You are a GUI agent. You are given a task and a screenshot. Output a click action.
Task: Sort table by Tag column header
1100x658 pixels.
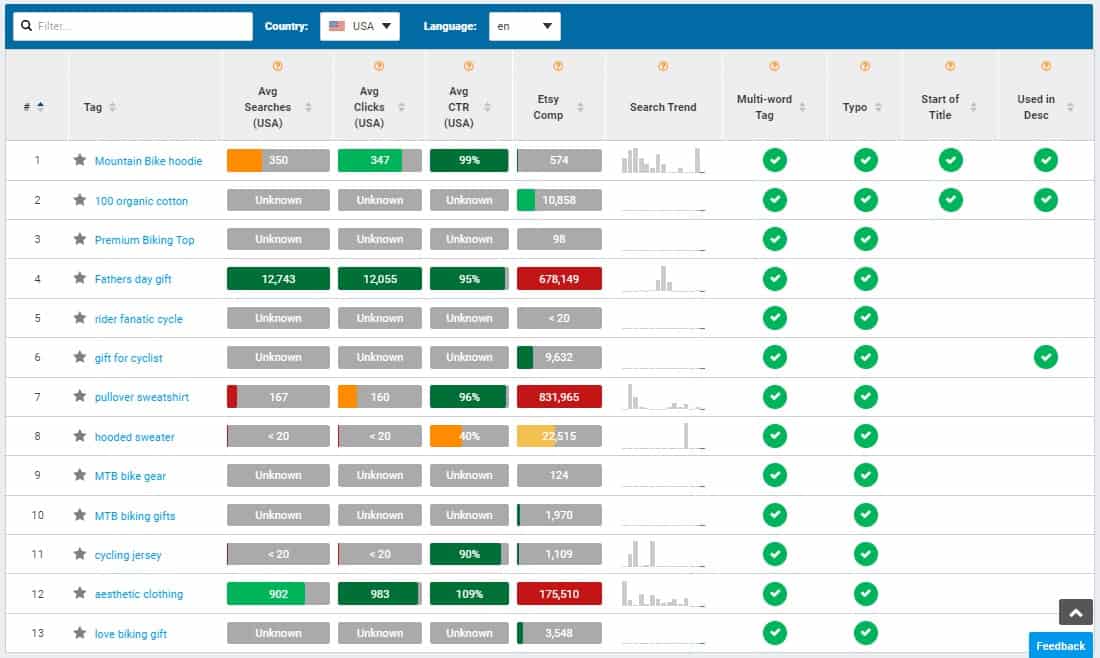[x=93, y=107]
